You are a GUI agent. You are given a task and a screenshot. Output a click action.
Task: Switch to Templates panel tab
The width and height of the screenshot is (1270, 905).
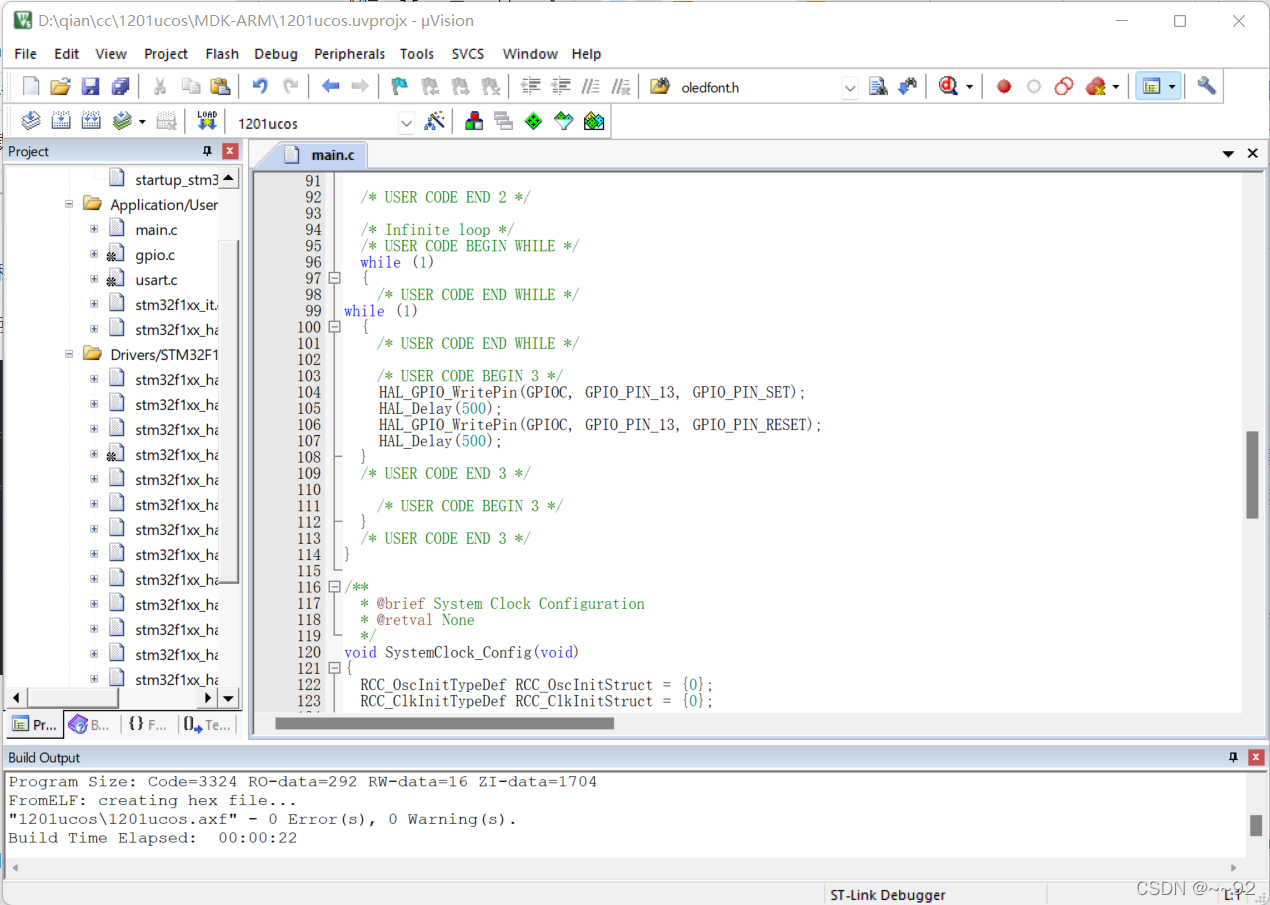pos(207,725)
